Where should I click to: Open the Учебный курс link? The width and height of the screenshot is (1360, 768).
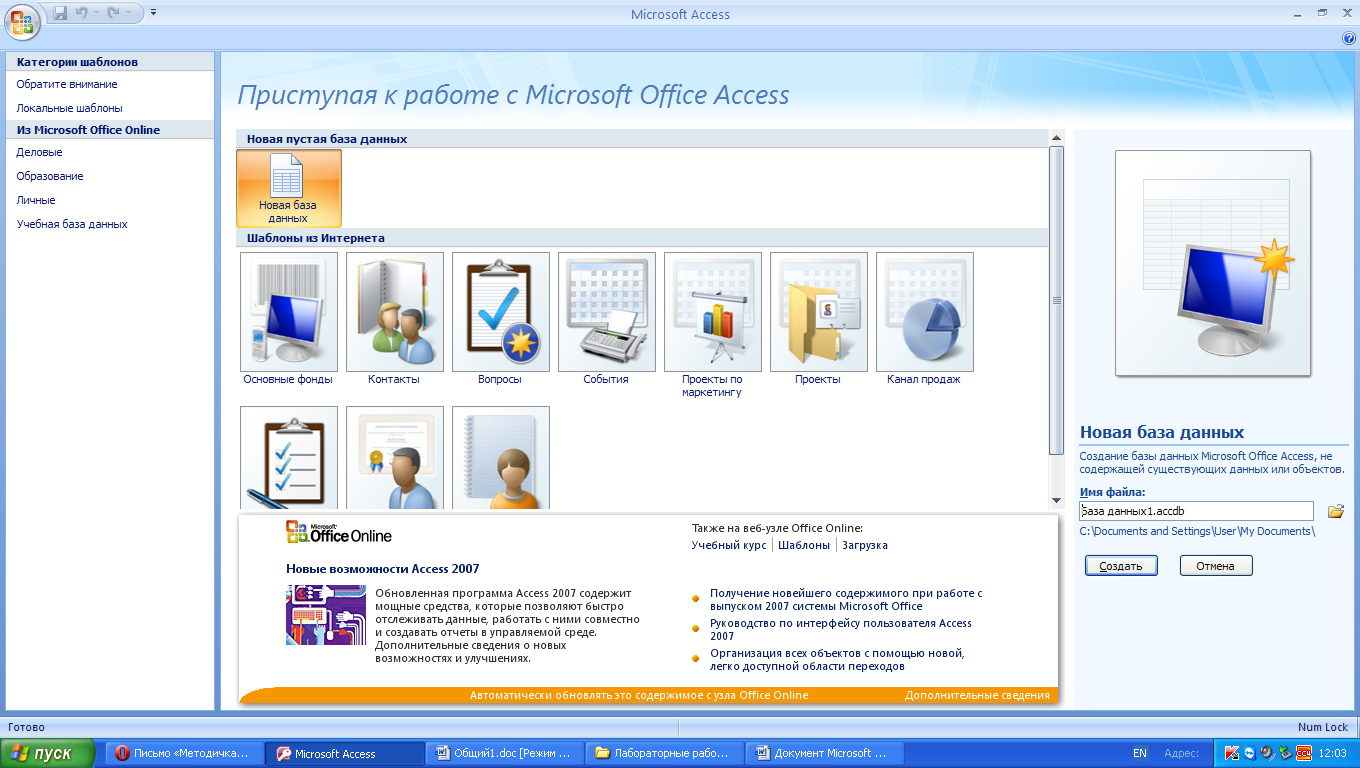(x=729, y=545)
